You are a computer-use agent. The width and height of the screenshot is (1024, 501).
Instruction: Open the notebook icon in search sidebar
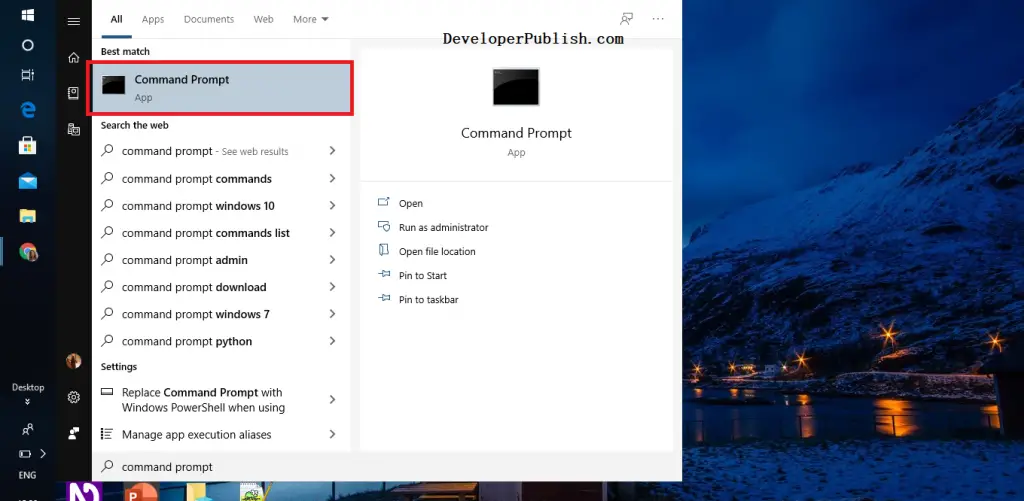click(x=74, y=93)
